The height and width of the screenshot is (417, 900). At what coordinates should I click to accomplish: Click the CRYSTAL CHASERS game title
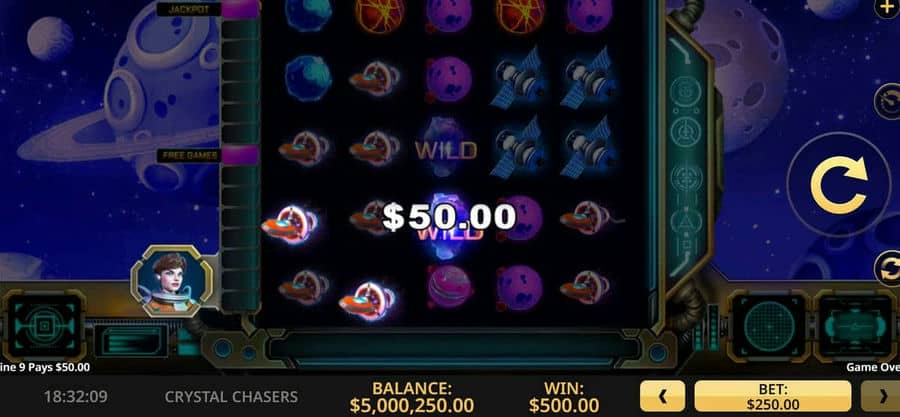(x=231, y=396)
